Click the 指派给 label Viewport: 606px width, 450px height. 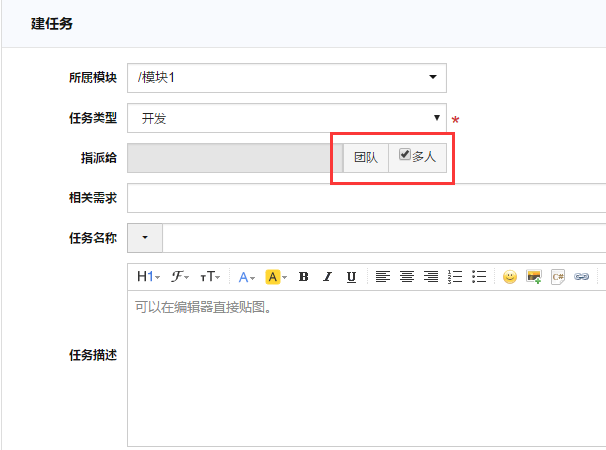[99, 158]
